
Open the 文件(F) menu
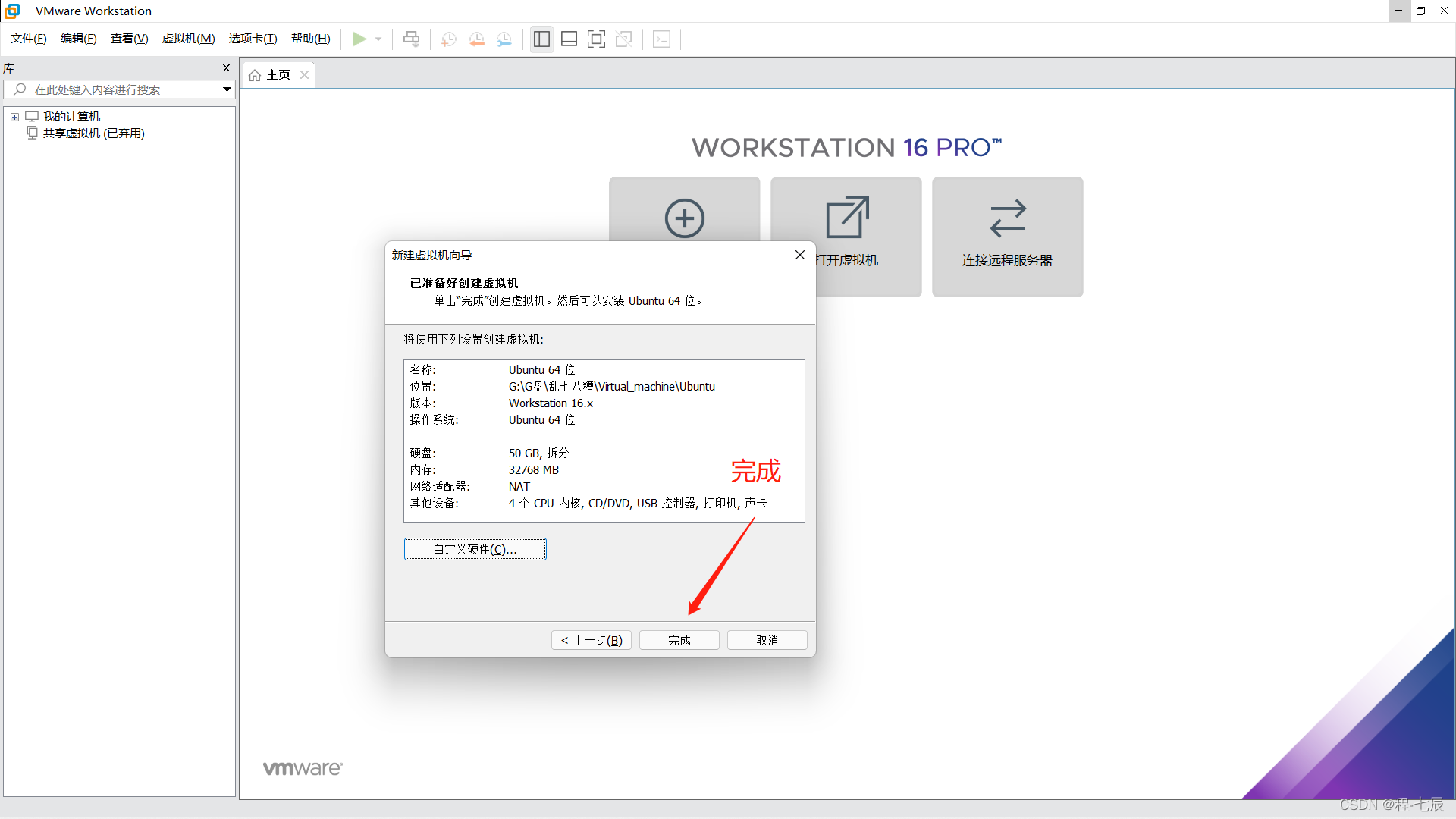(29, 39)
